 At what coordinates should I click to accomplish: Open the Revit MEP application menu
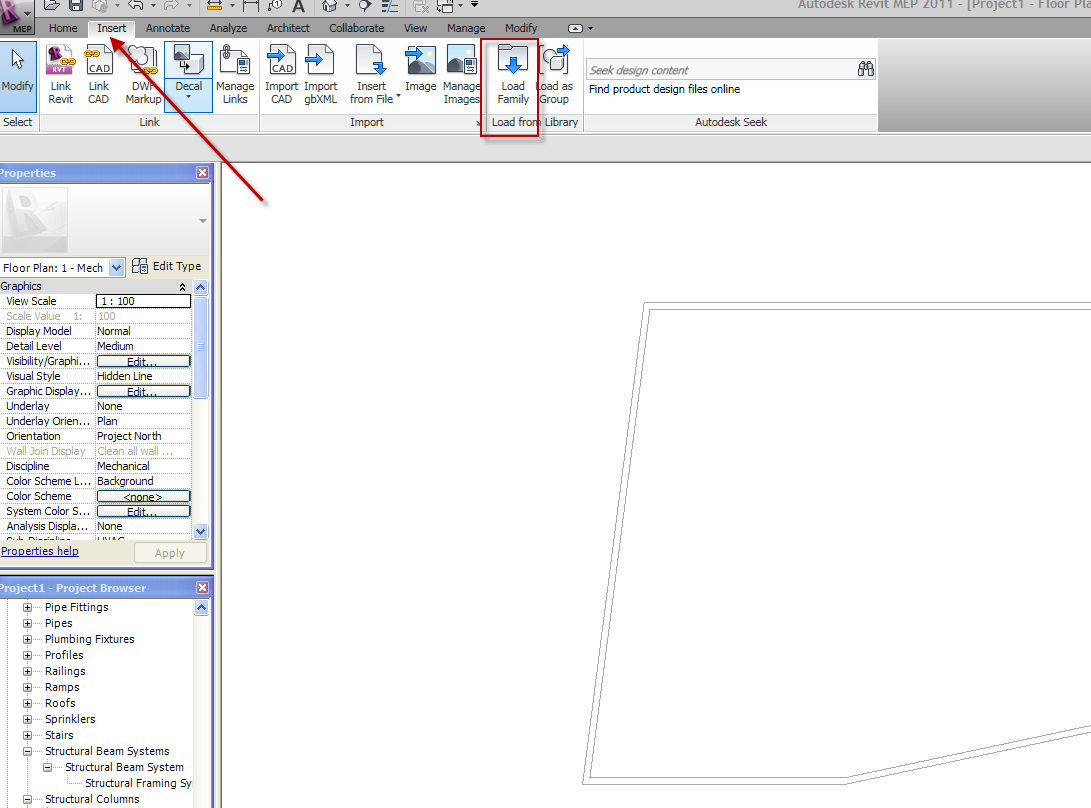(17, 17)
